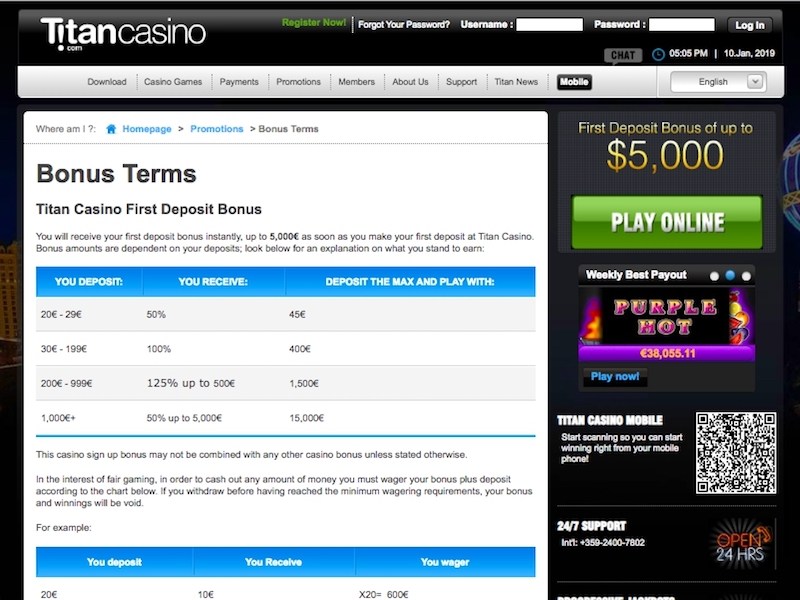800x600 pixels.
Task: Open the Promotions menu item
Action: pyautogui.click(x=298, y=82)
